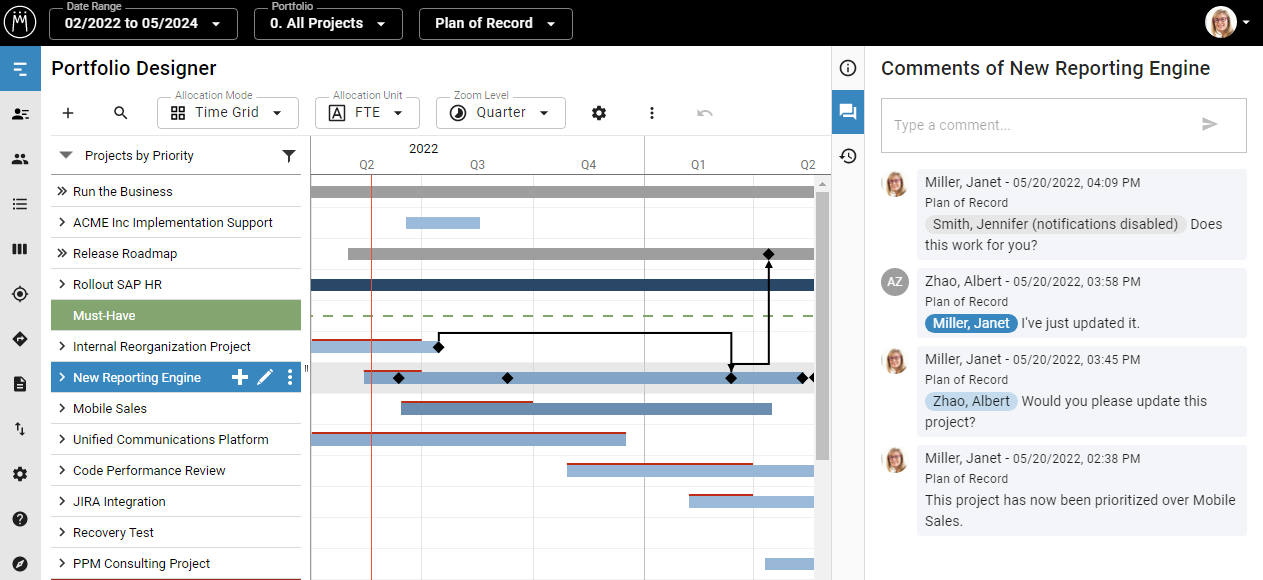This screenshot has width=1263, height=580.
Task: Click the milestone diamond on the Release Roadmap bar
Action: (x=768, y=254)
